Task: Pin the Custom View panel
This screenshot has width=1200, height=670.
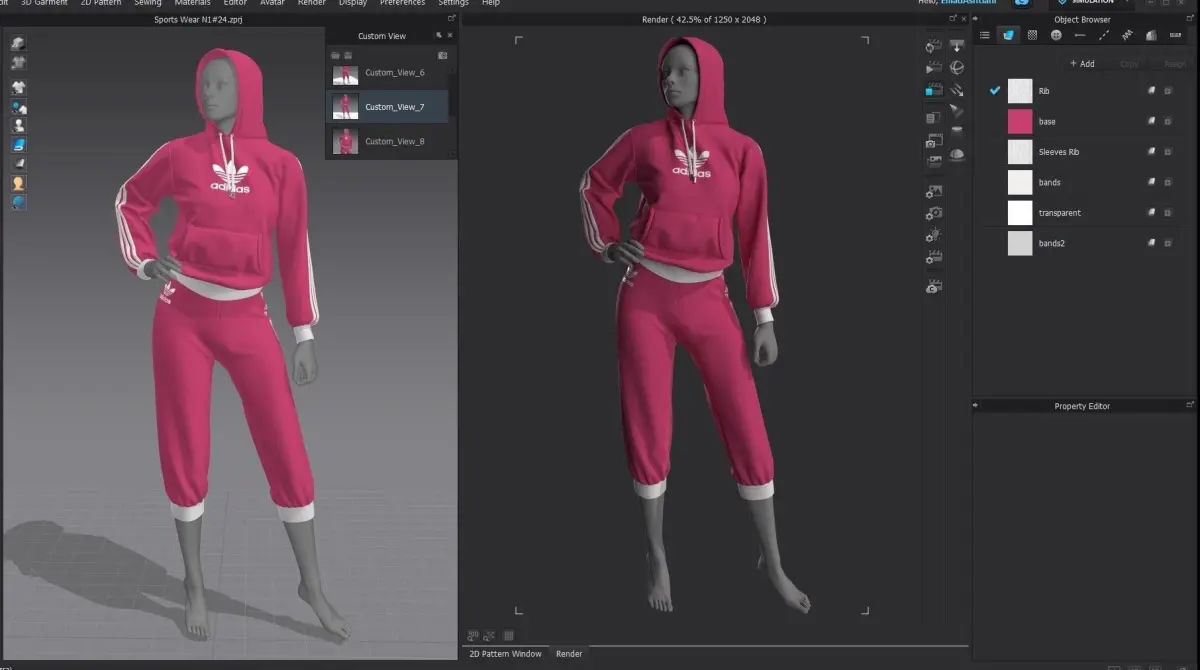Action: pyautogui.click(x=438, y=36)
